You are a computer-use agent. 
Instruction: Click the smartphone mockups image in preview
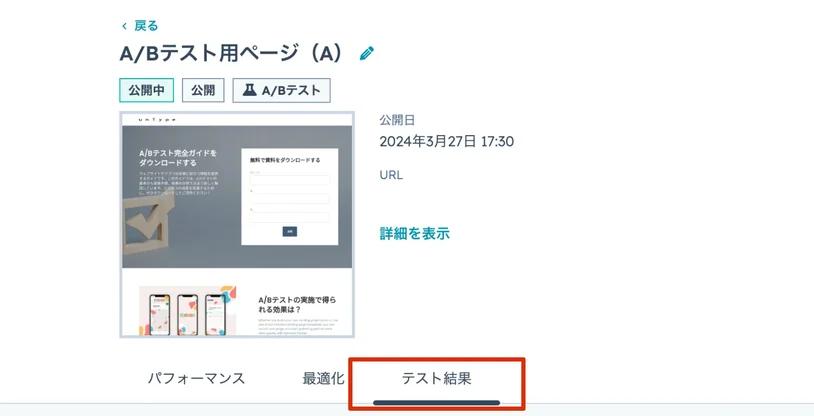point(187,311)
